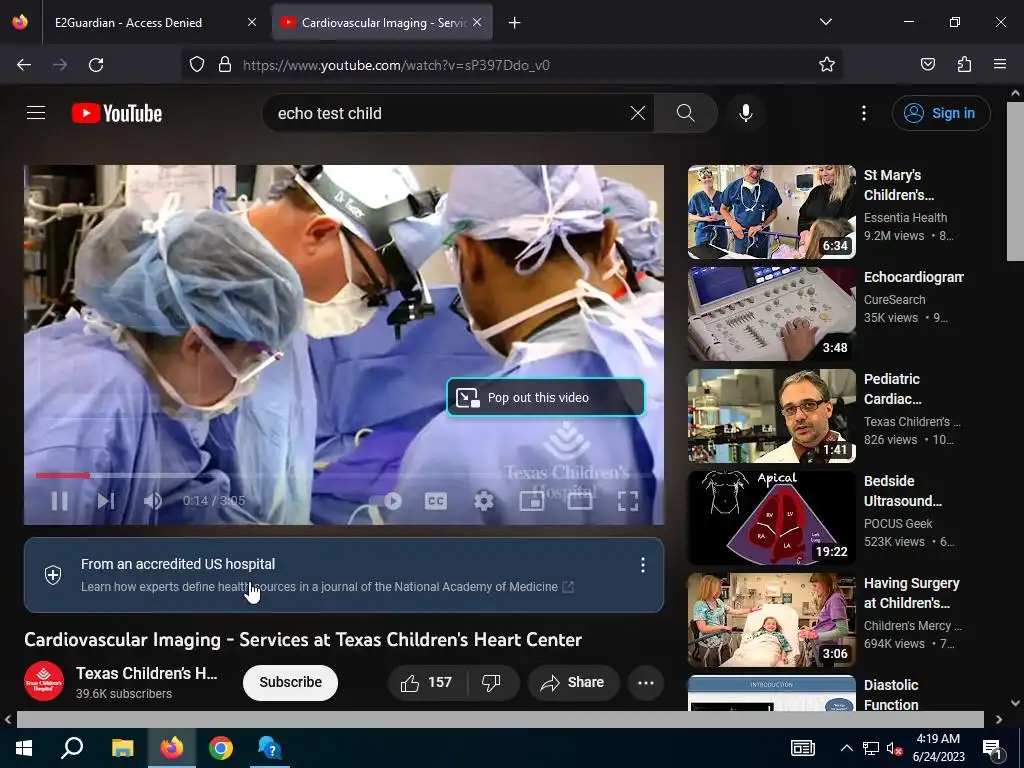1024x768 pixels.
Task: Mute the video volume speaker icon
Action: pyautogui.click(x=152, y=501)
